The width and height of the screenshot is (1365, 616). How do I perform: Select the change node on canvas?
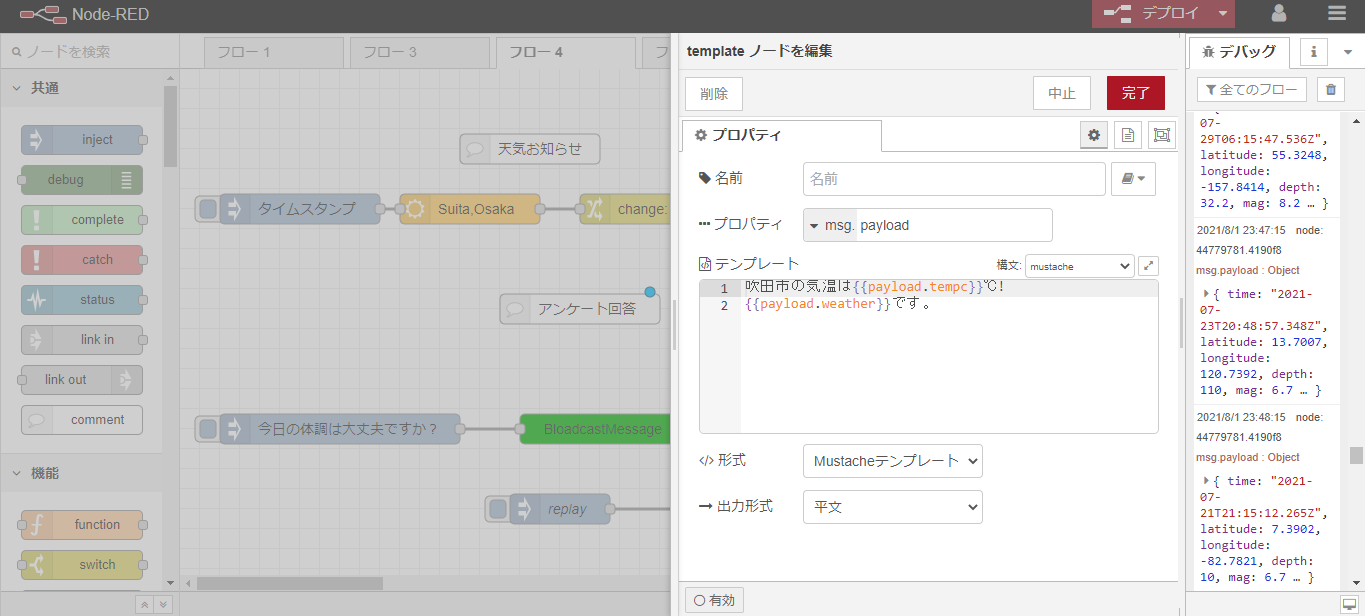pyautogui.click(x=625, y=209)
